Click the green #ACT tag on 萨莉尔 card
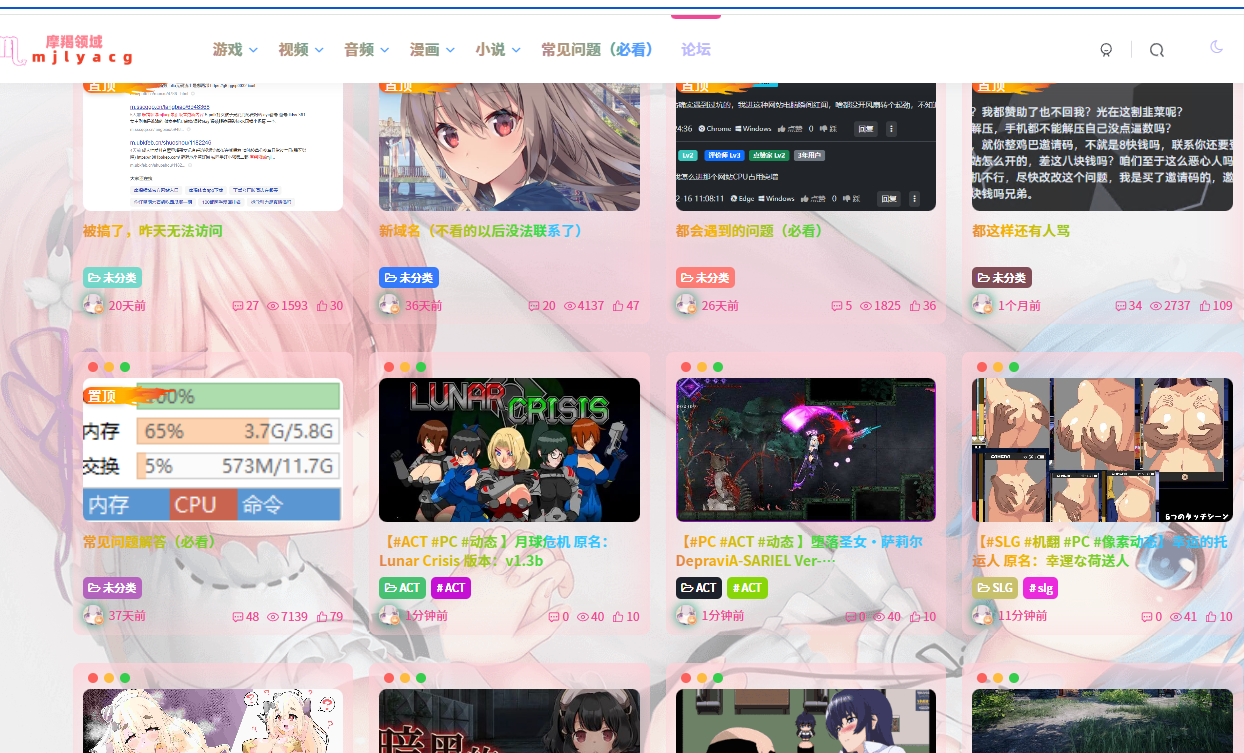Image resolution: width=1244 pixels, height=753 pixels. 747,588
